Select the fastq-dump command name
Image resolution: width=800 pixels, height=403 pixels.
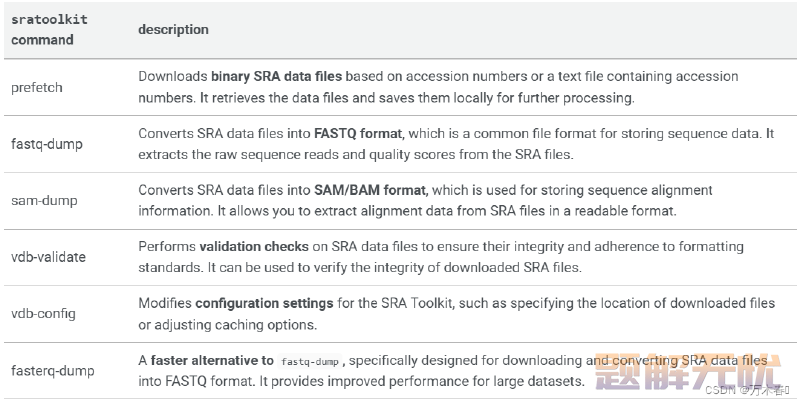coord(46,144)
